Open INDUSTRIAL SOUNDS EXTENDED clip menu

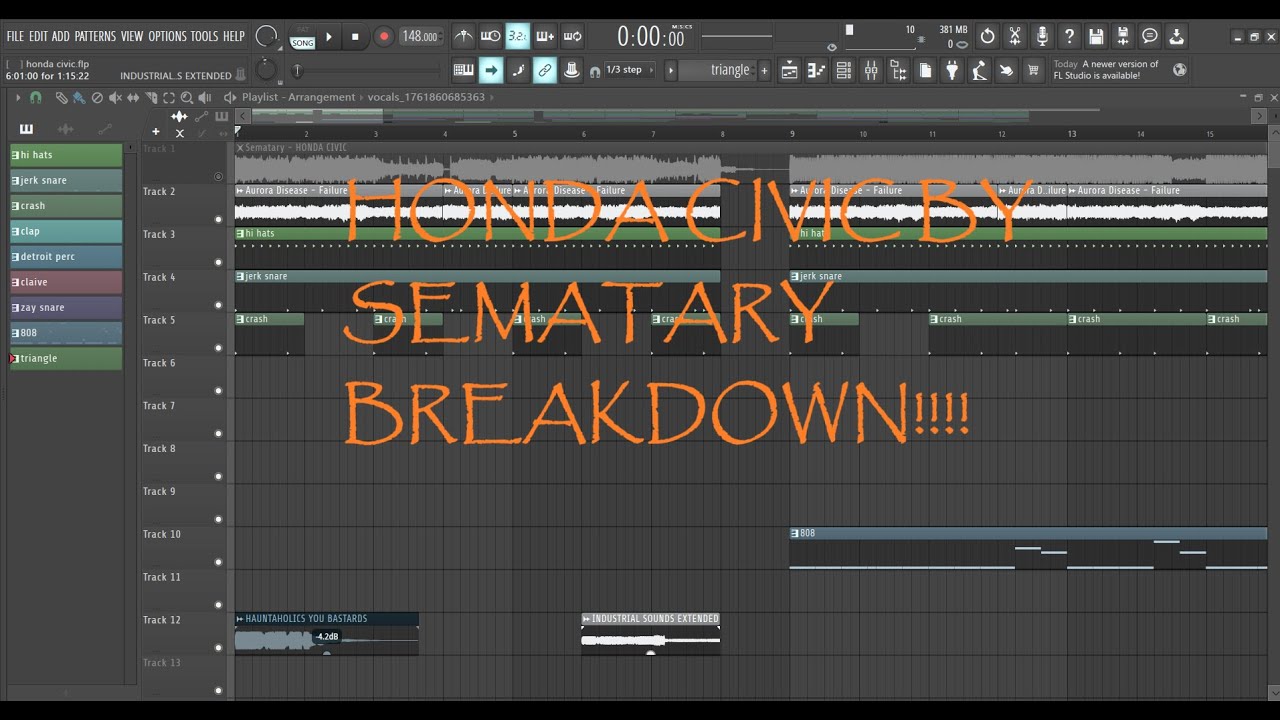[587, 619]
